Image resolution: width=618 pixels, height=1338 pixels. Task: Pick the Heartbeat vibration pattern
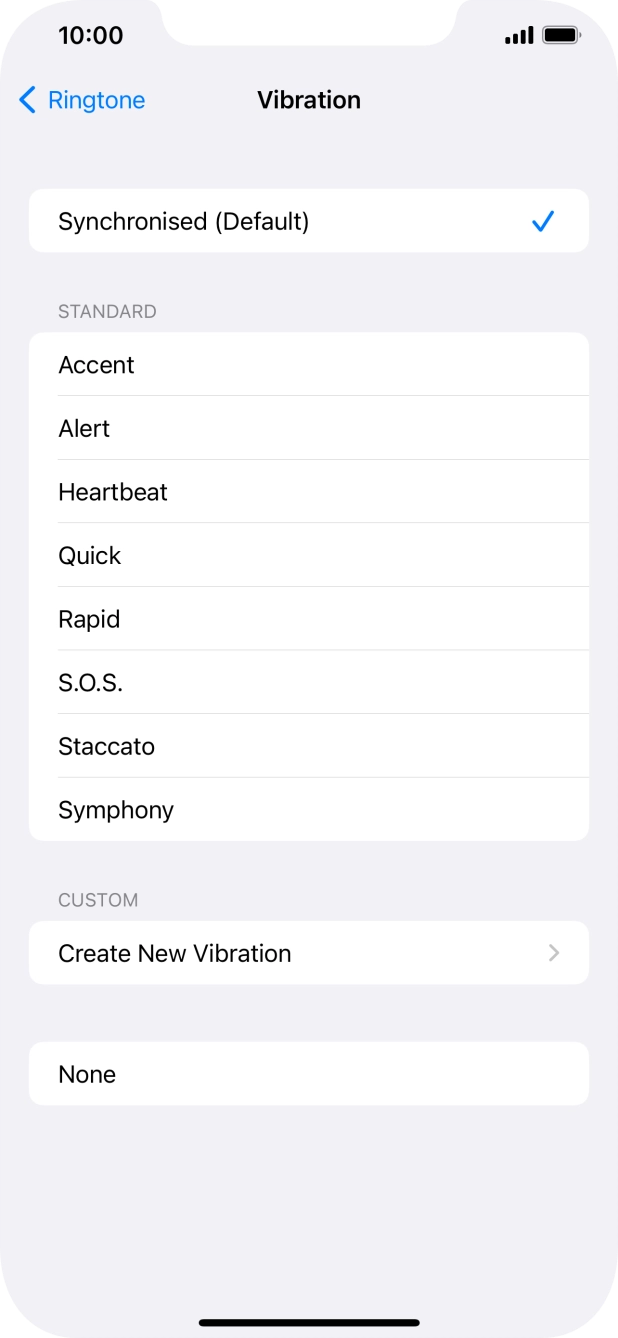(113, 492)
